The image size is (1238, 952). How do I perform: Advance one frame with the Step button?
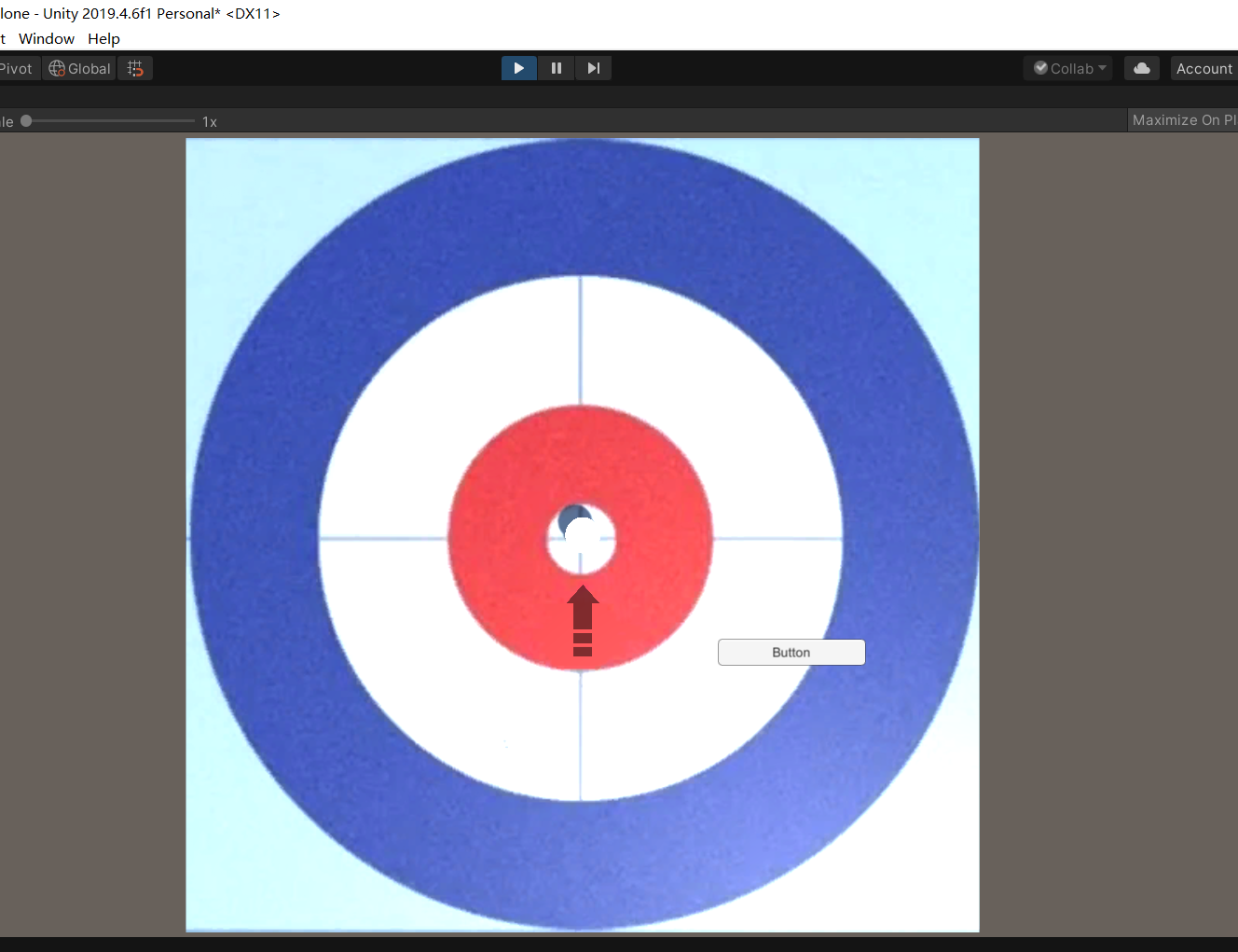tap(593, 68)
